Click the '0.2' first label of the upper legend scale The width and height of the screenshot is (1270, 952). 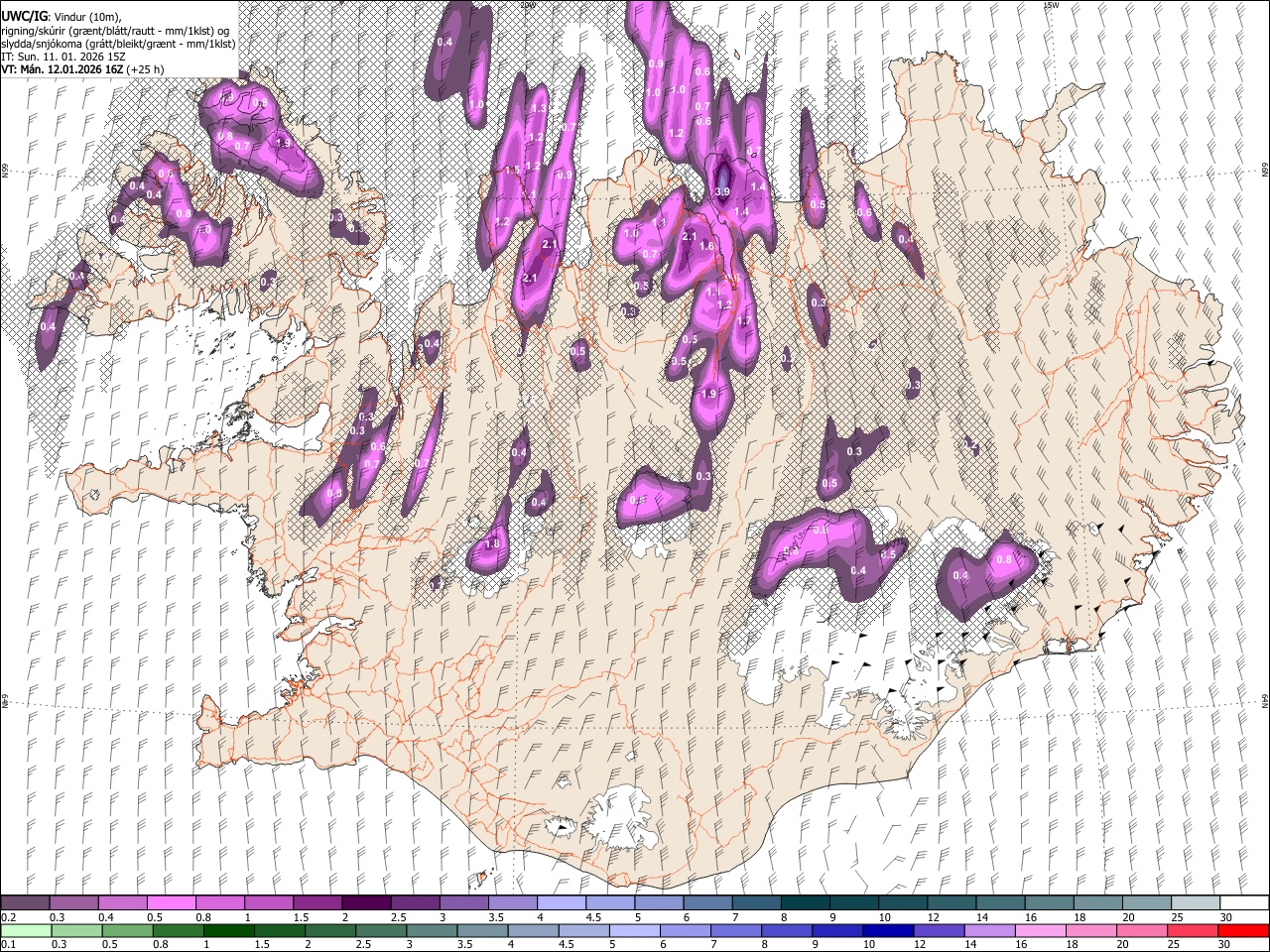coord(8,917)
